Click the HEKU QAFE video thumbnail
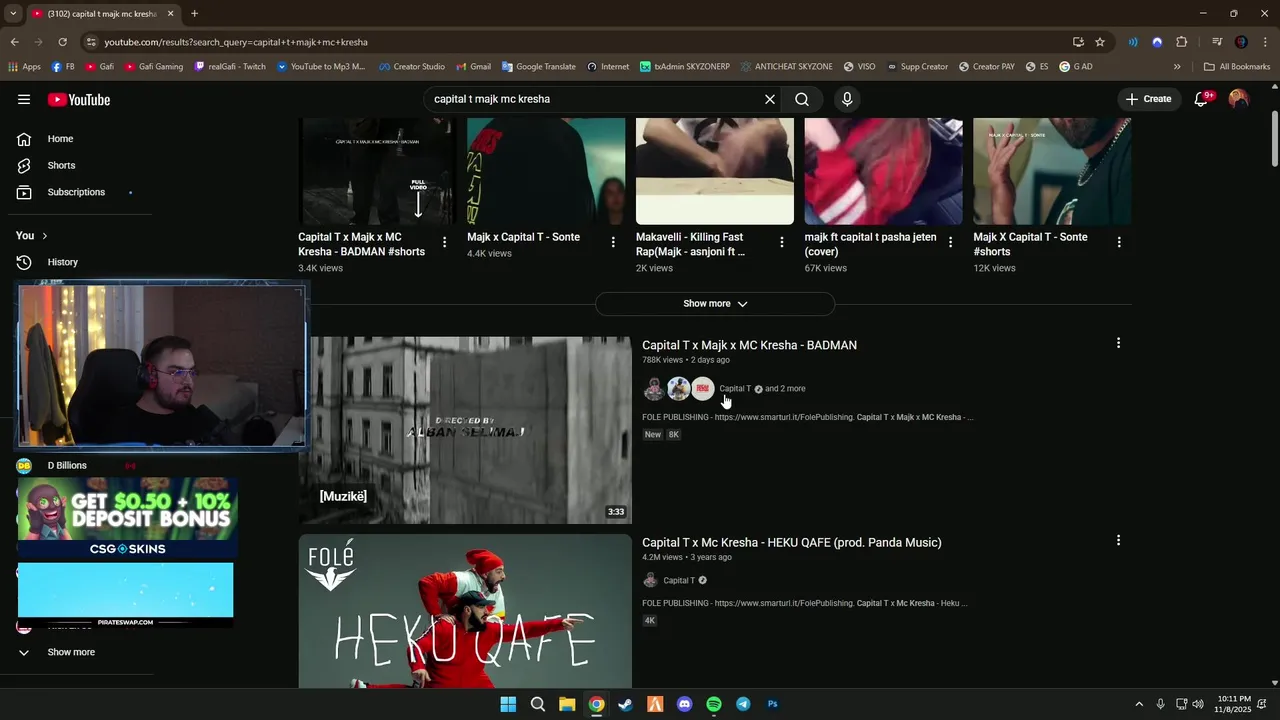Screen dimensions: 1280x720 465,611
